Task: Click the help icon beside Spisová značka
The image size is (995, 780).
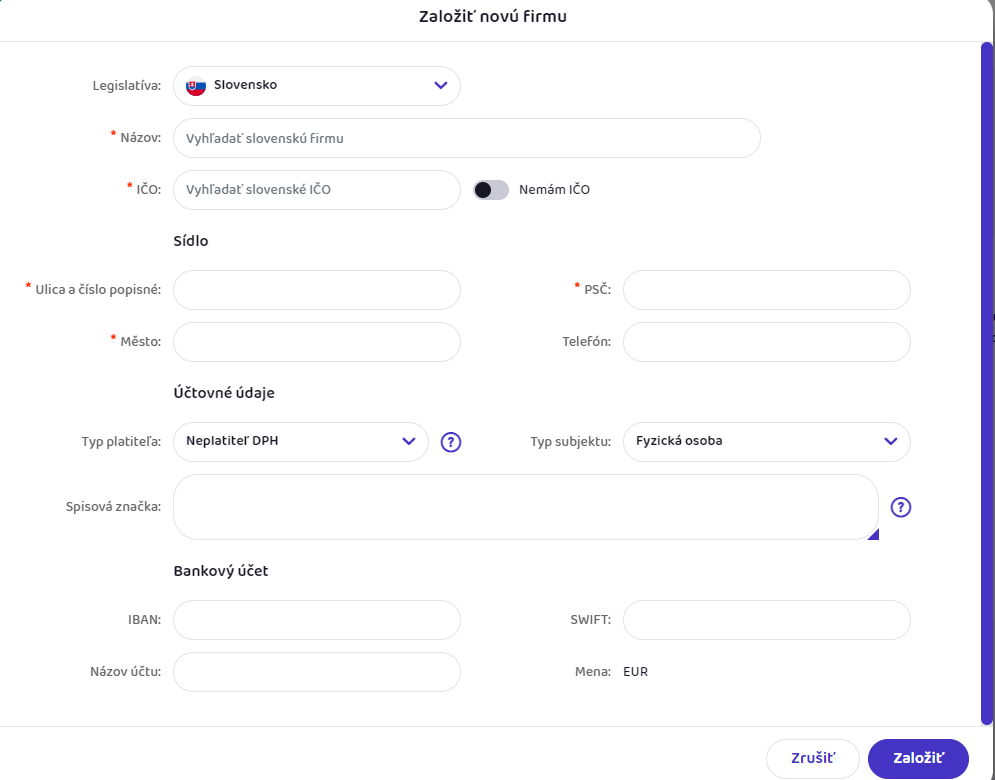Action: click(x=901, y=507)
